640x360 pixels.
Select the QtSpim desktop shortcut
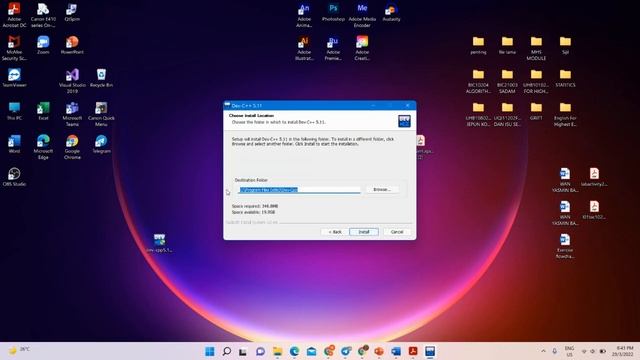tap(72, 12)
